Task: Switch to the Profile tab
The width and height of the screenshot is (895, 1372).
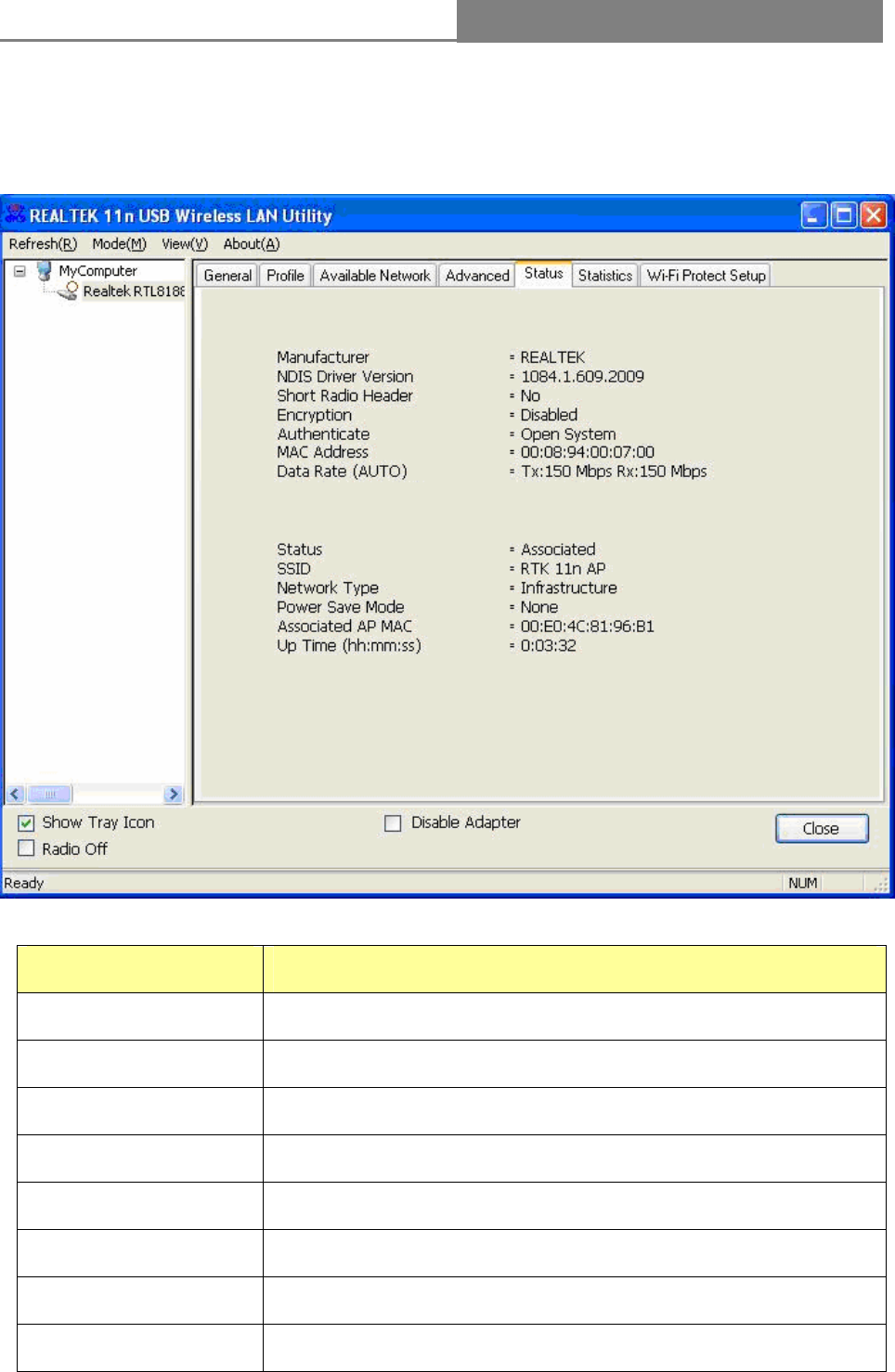Action: [285, 276]
